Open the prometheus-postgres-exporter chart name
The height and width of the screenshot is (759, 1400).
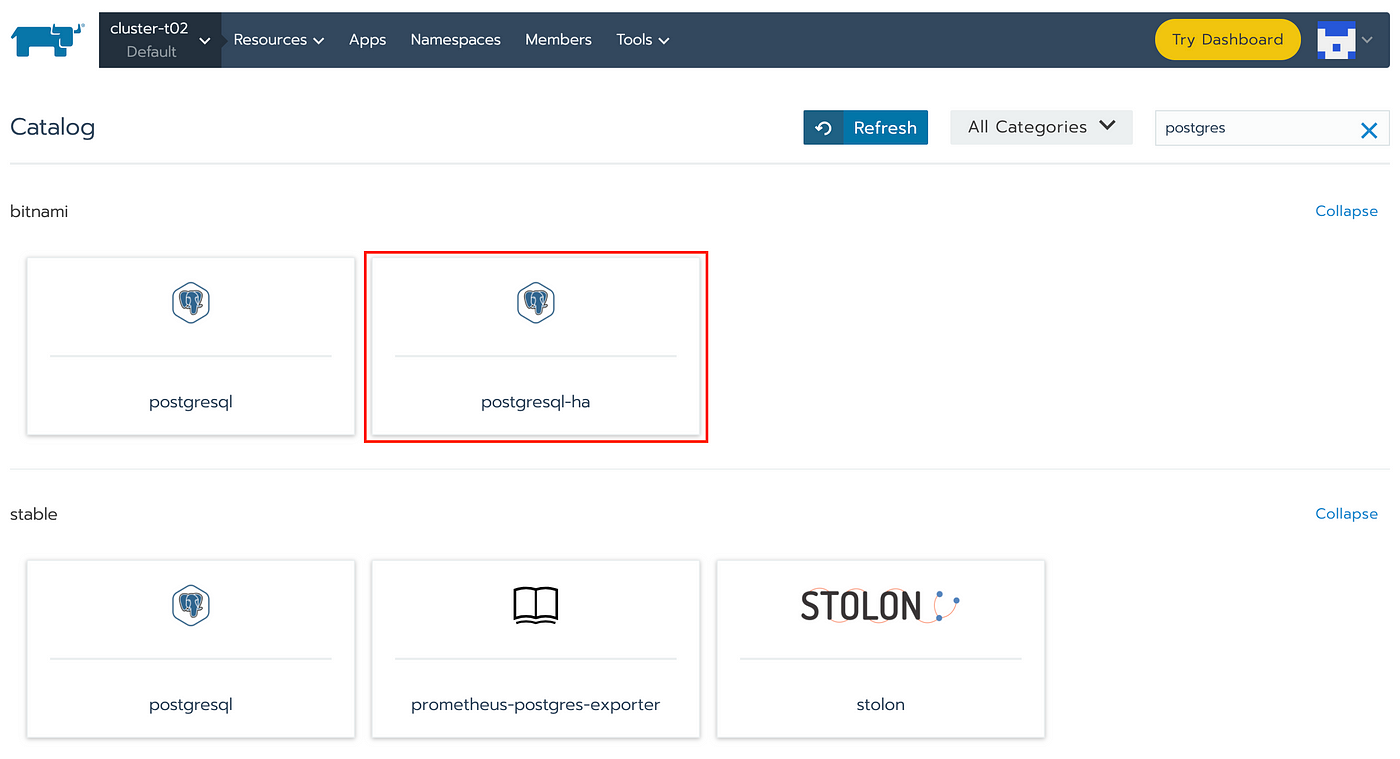[x=535, y=705]
